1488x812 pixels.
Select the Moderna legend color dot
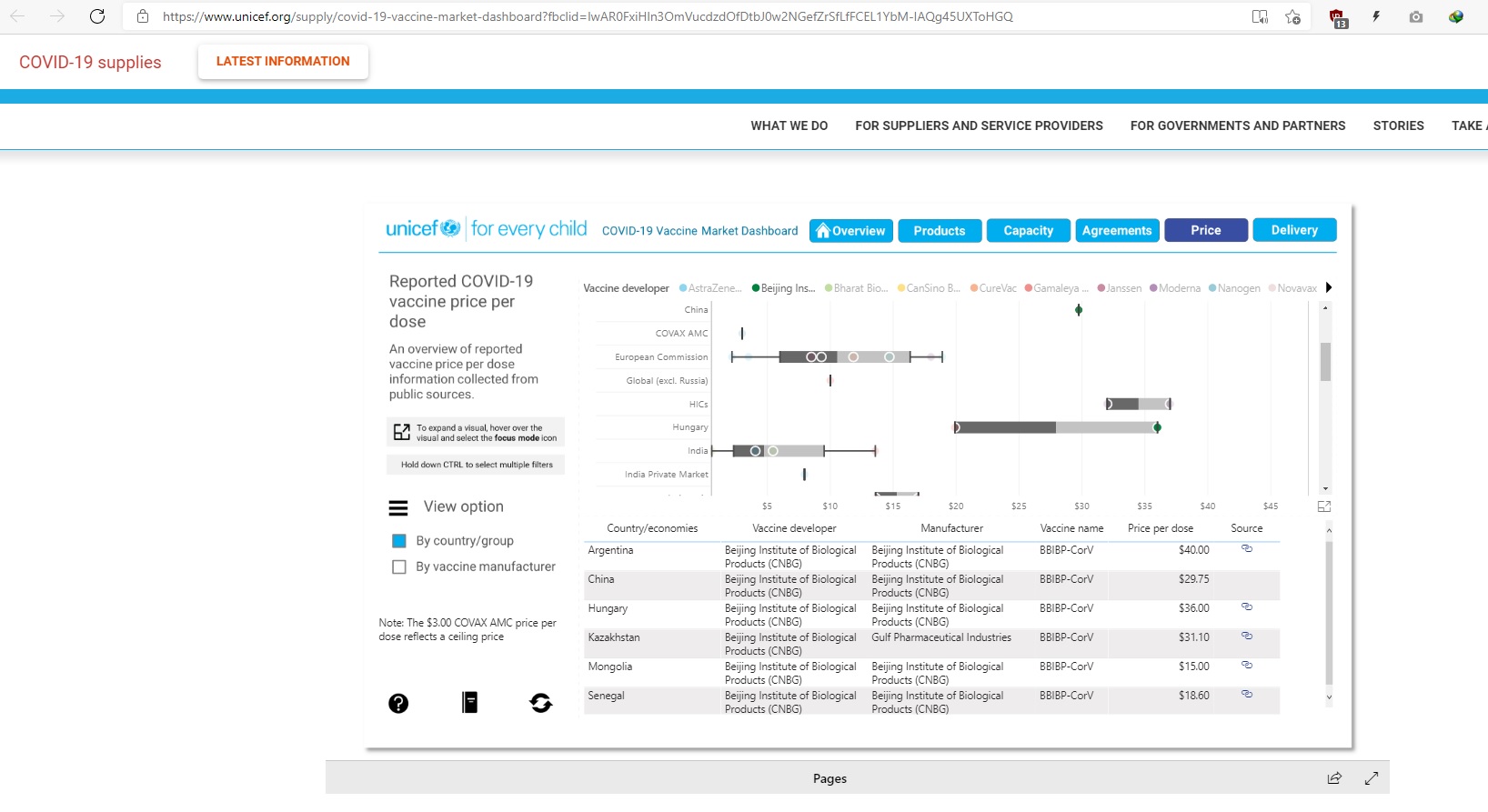[x=1153, y=288]
